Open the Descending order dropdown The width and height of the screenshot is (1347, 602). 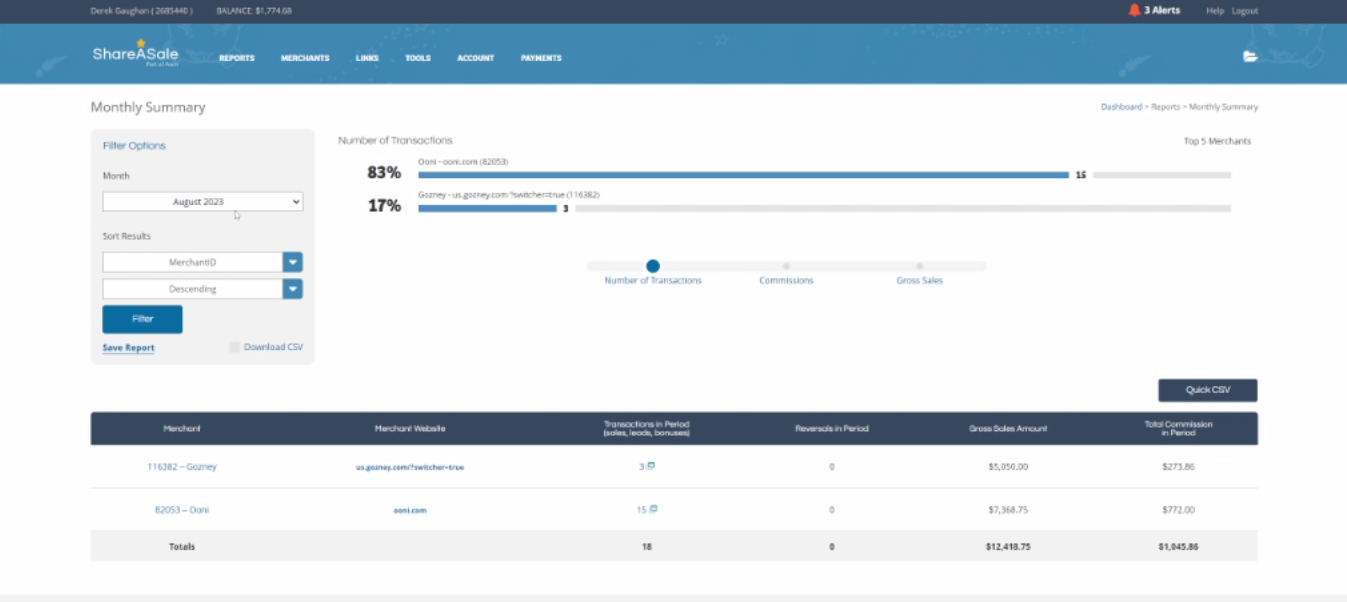203,289
